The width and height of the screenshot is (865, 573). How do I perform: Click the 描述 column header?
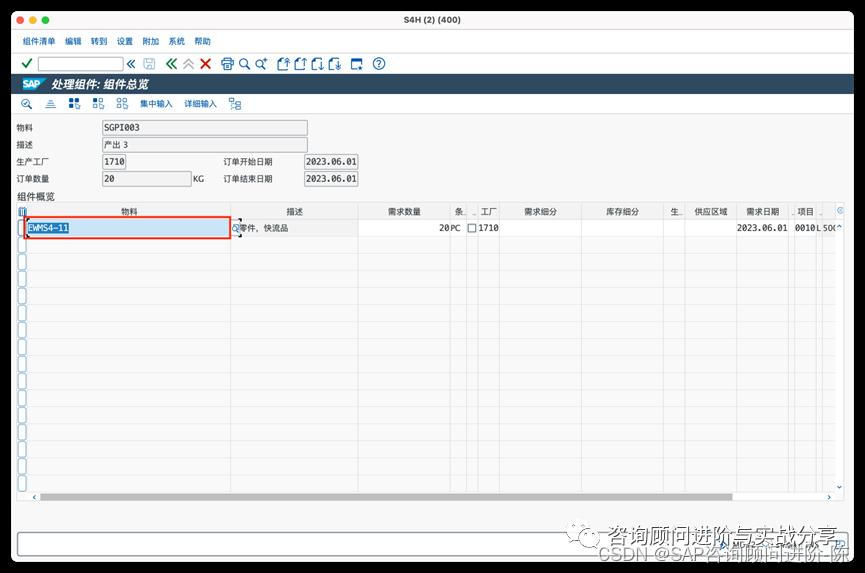[294, 212]
